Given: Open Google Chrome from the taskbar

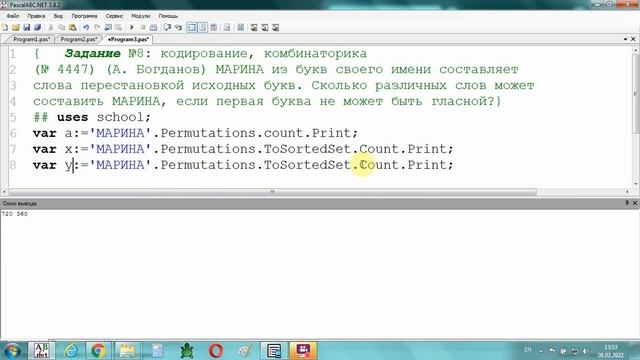Looking at the screenshot, I should (x=98, y=351).
